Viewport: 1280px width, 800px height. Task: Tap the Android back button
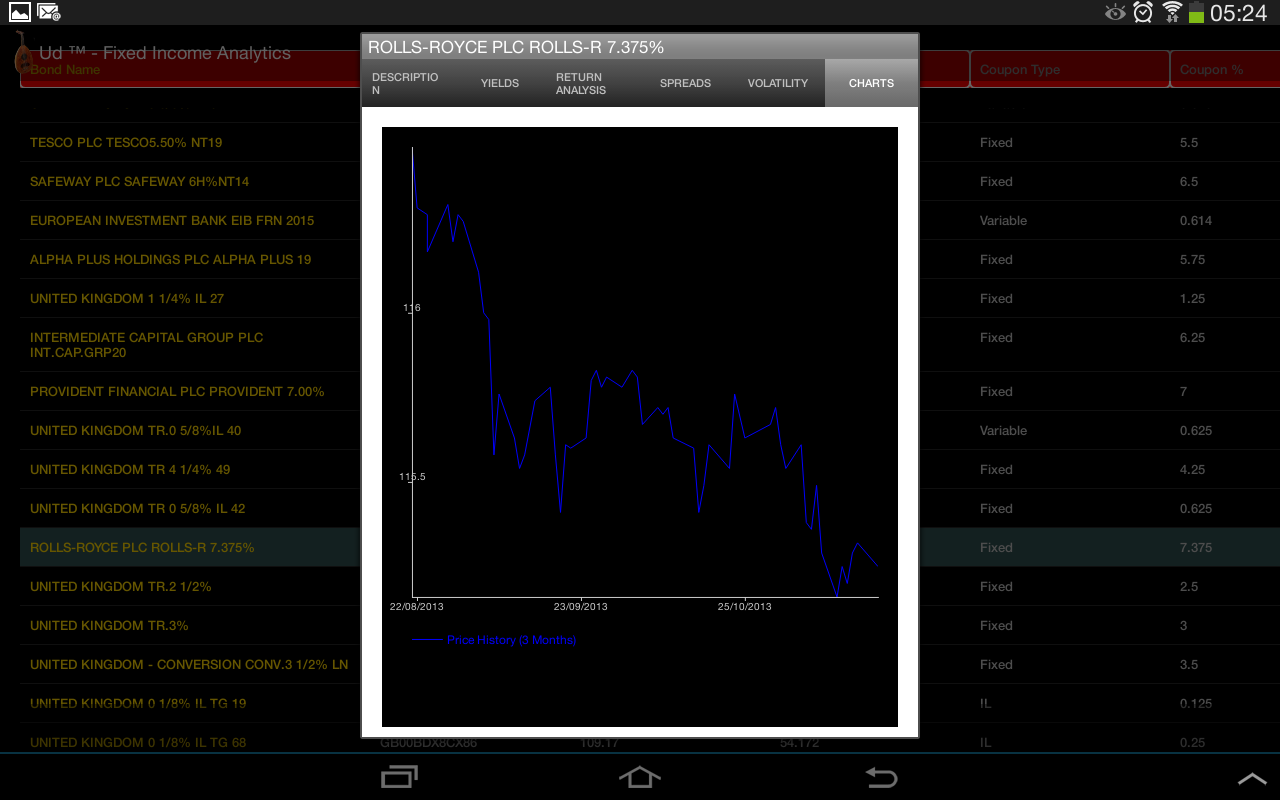click(x=881, y=777)
